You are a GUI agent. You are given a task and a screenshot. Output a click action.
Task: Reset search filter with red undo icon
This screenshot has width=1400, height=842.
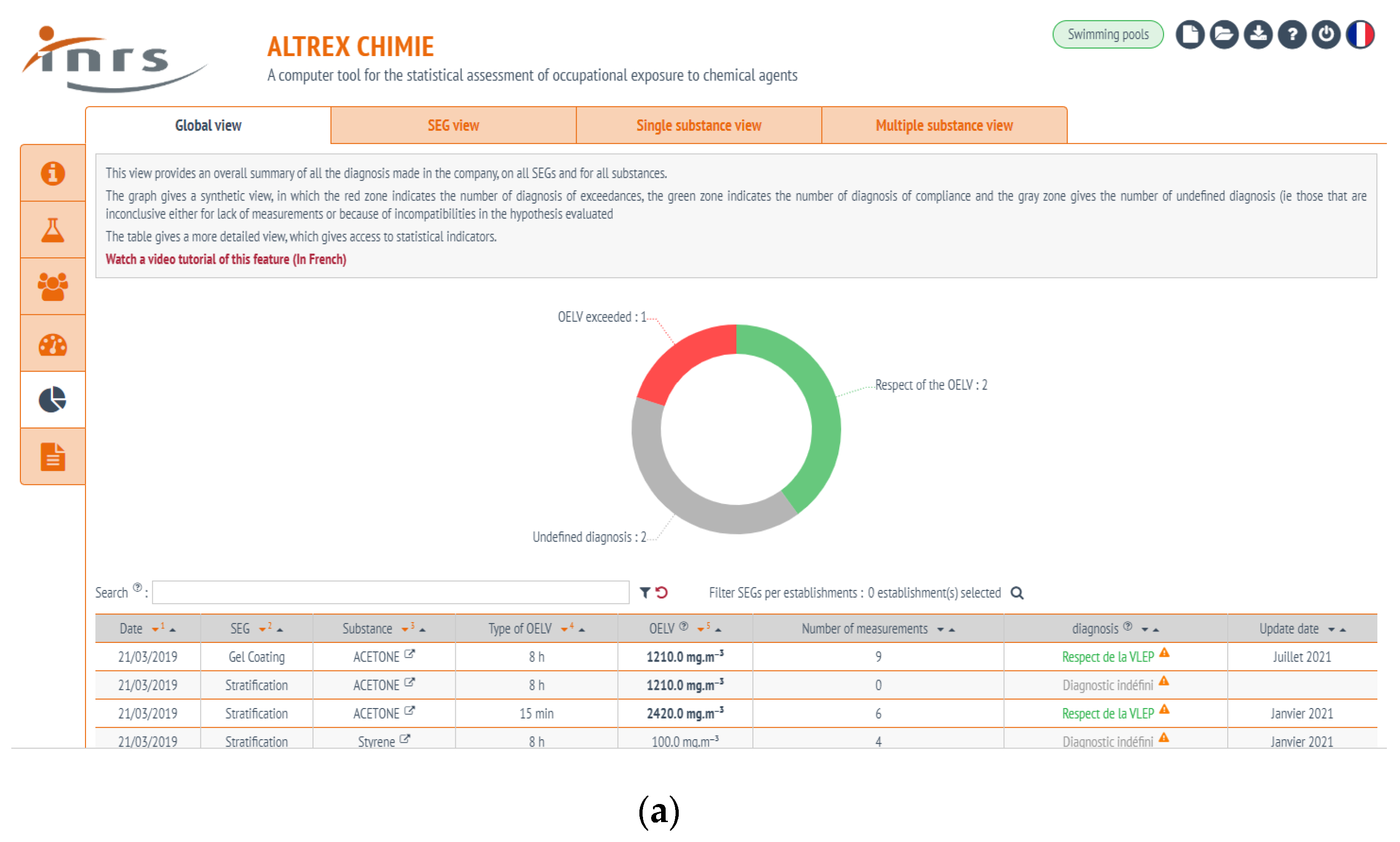pos(661,592)
